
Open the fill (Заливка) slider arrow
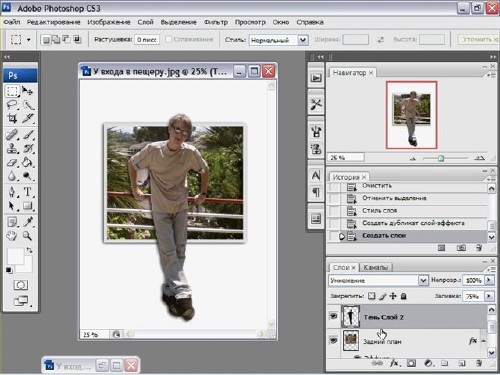click(x=489, y=296)
